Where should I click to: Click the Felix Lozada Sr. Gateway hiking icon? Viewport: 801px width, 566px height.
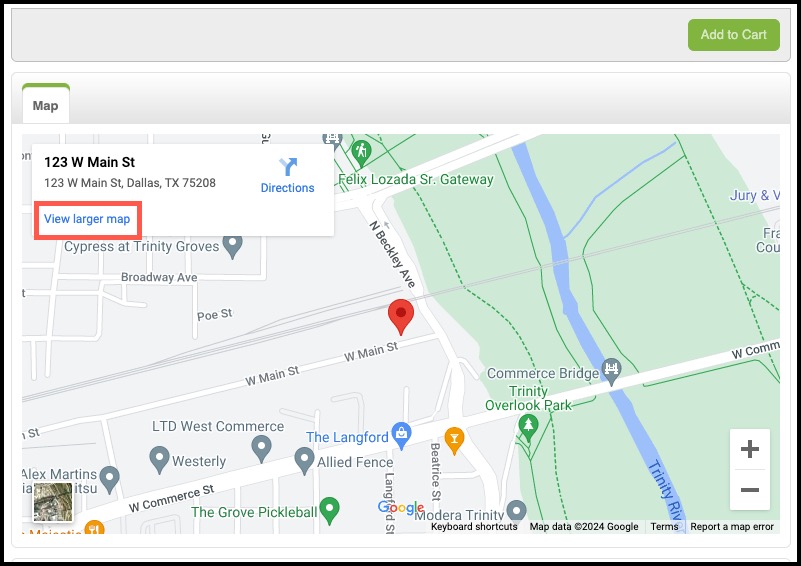[x=361, y=153]
